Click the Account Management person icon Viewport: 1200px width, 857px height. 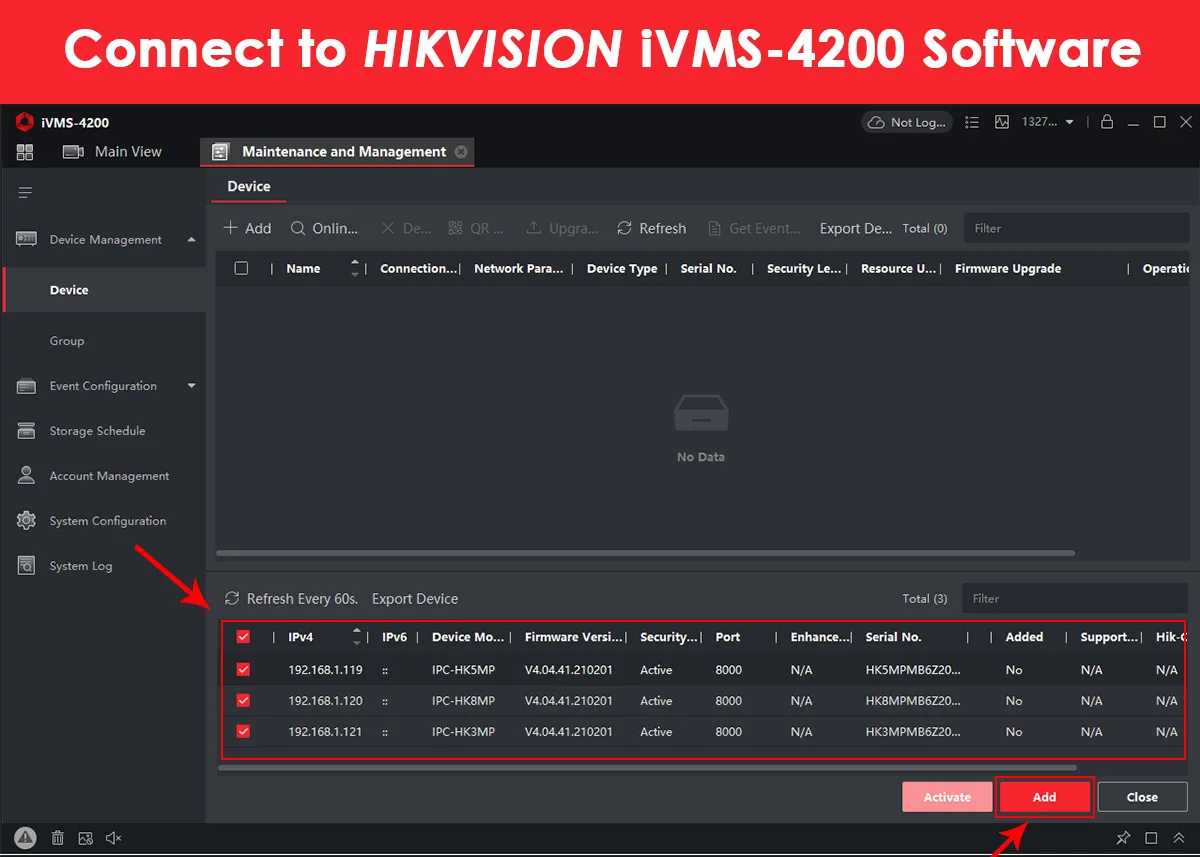(x=27, y=476)
